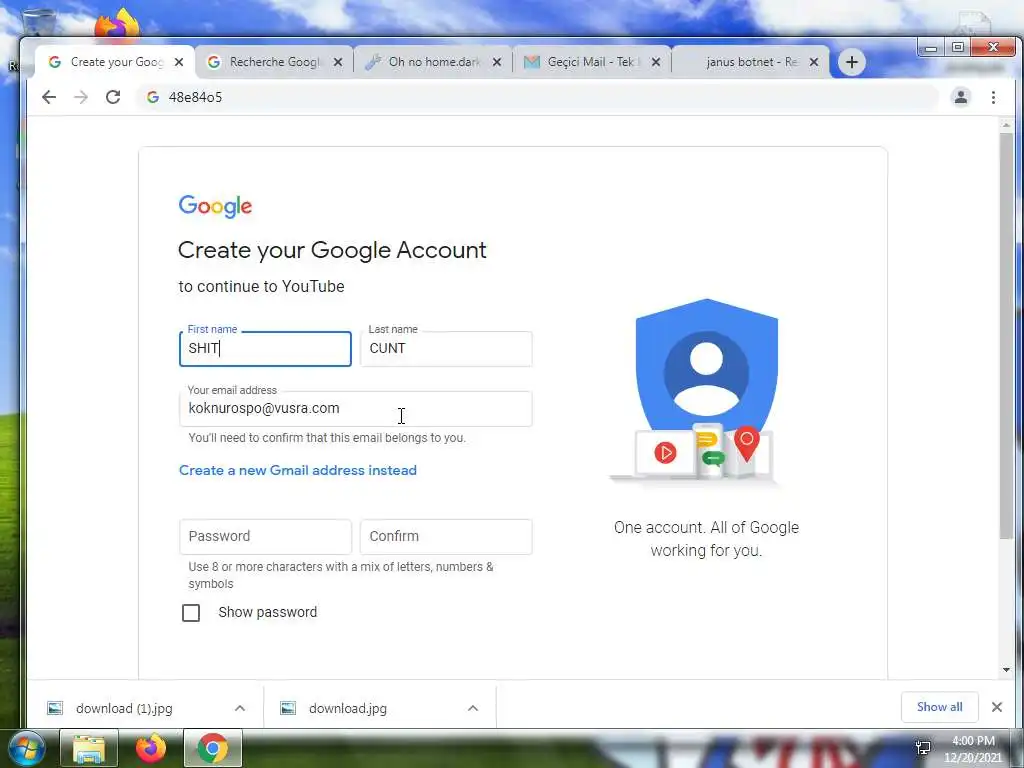This screenshot has height=768, width=1024.
Task: Switch to the 'Recherche Google' tab
Action: tap(274, 62)
